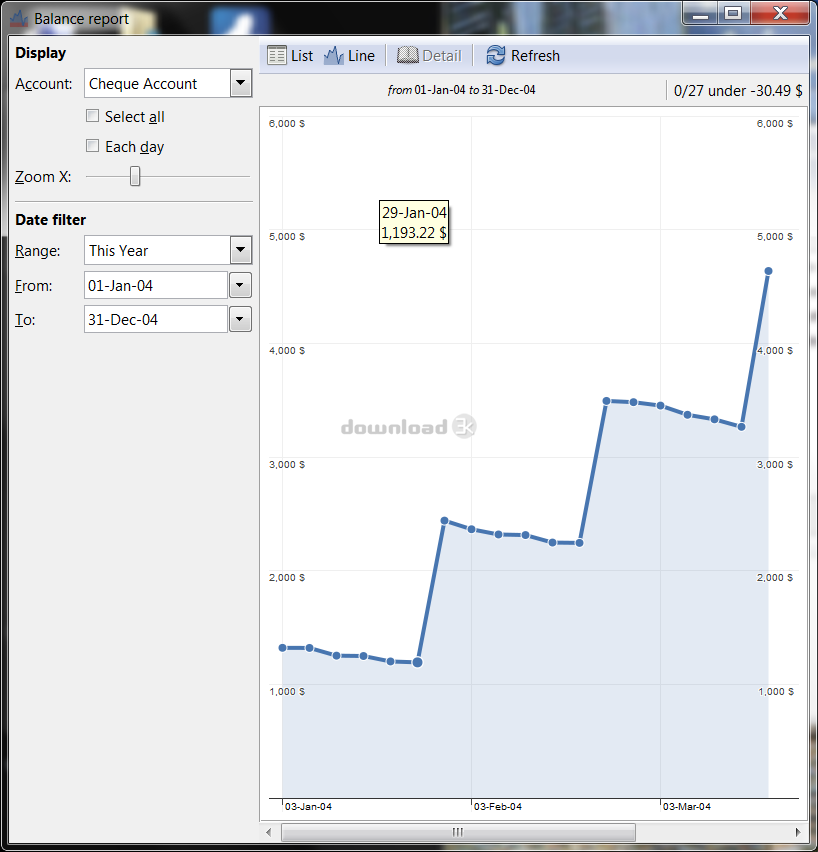Enable the Select all checkbox
This screenshot has height=852, width=818.
point(92,116)
